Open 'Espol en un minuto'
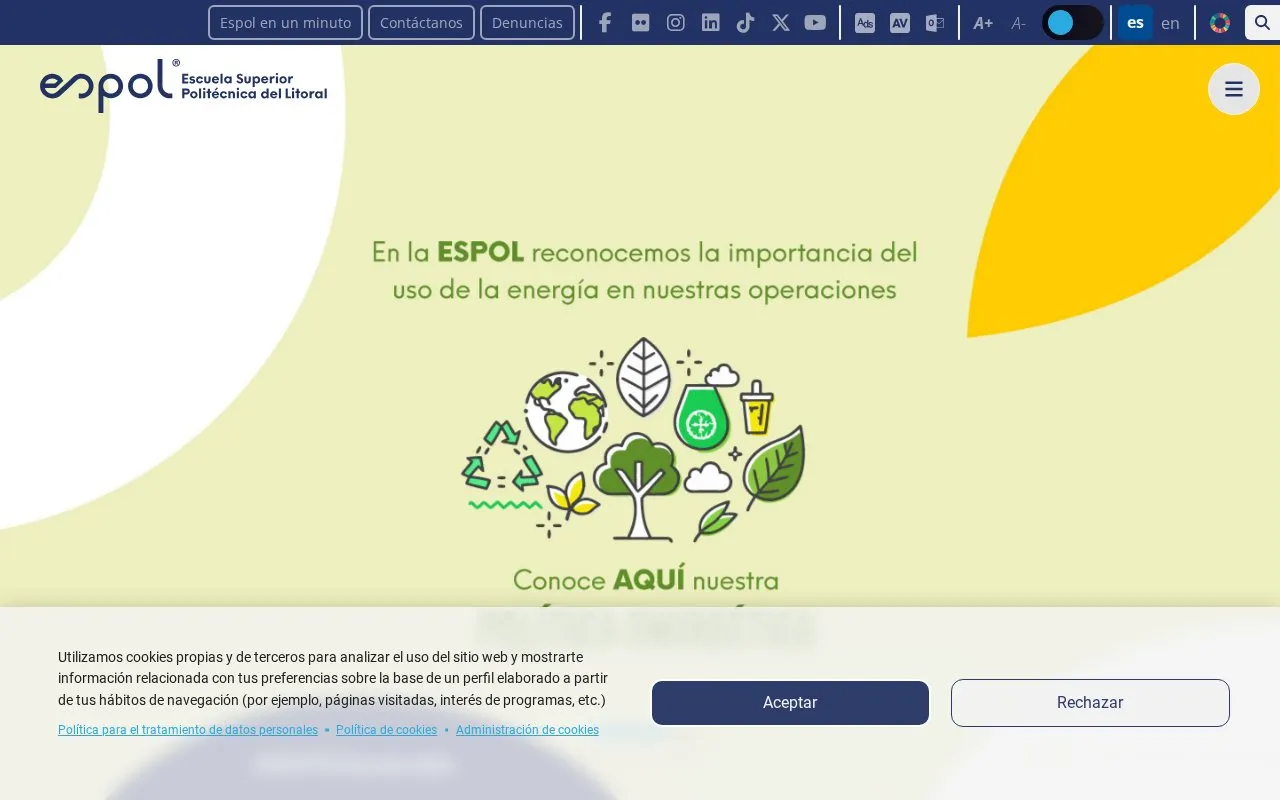Screen dimensions: 1280x800 point(285,22)
